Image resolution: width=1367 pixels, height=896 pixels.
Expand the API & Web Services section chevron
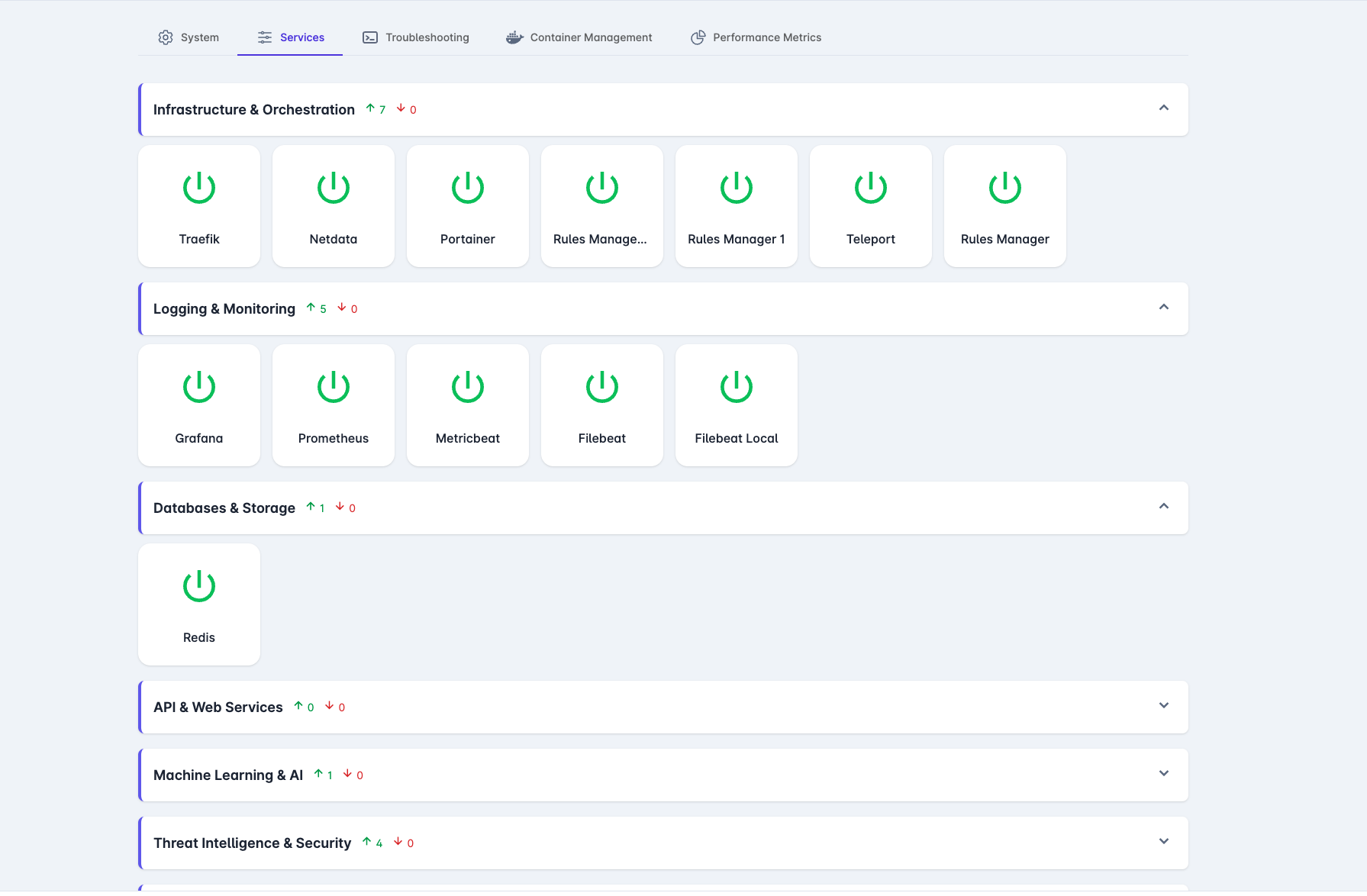point(1164,705)
